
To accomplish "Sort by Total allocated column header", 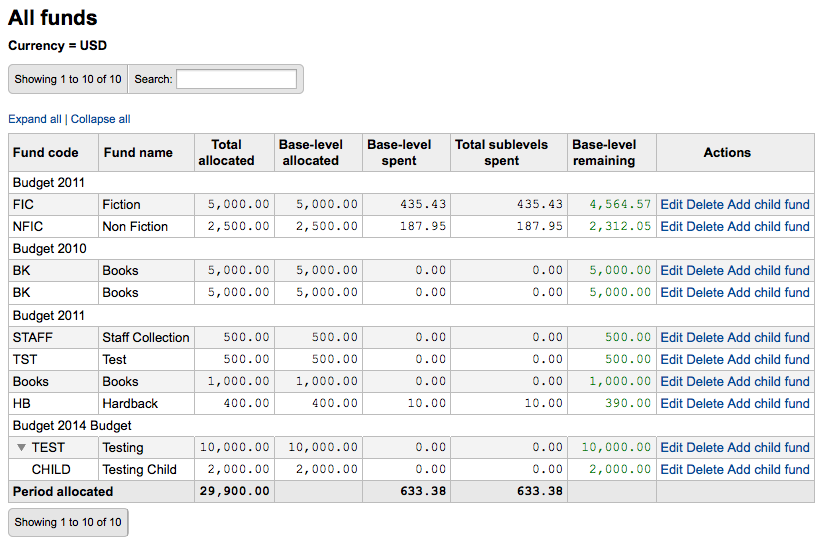I will pos(226,152).
